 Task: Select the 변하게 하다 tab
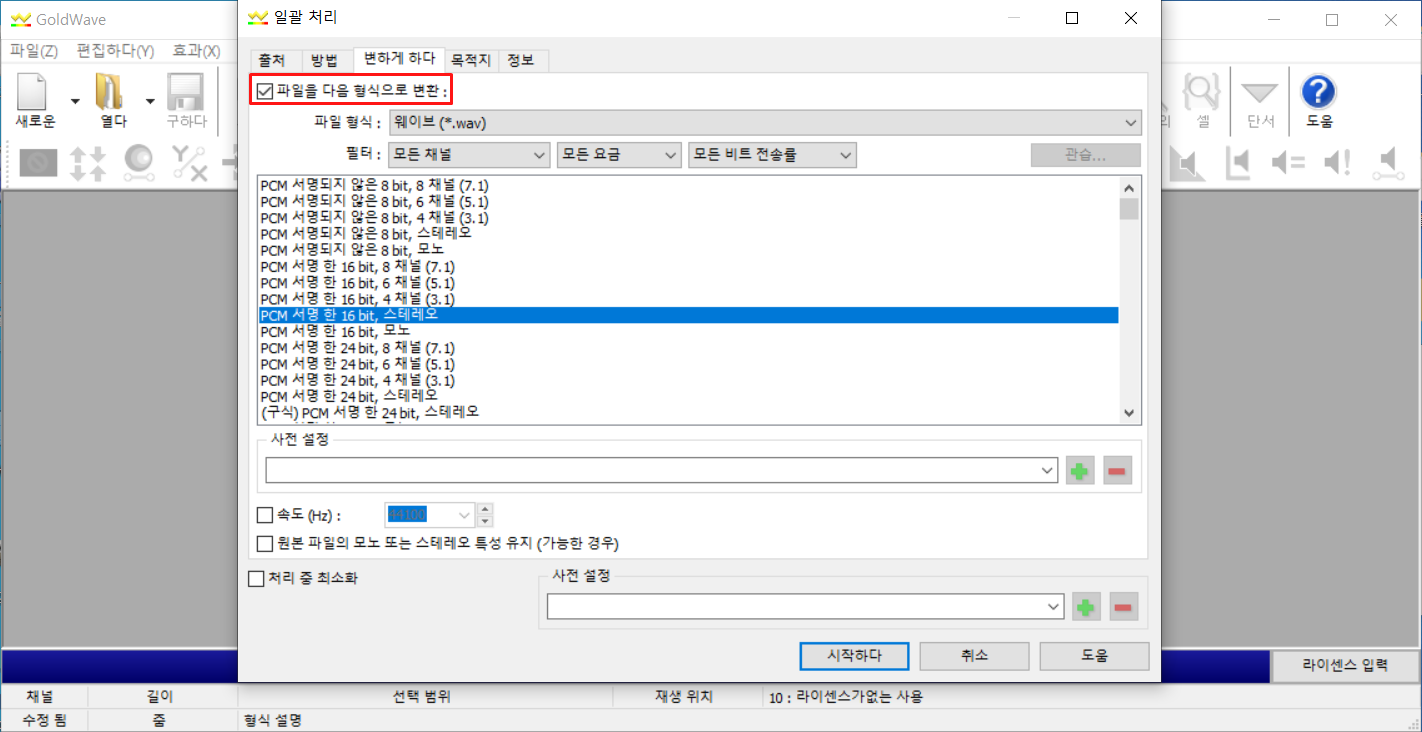click(x=400, y=59)
